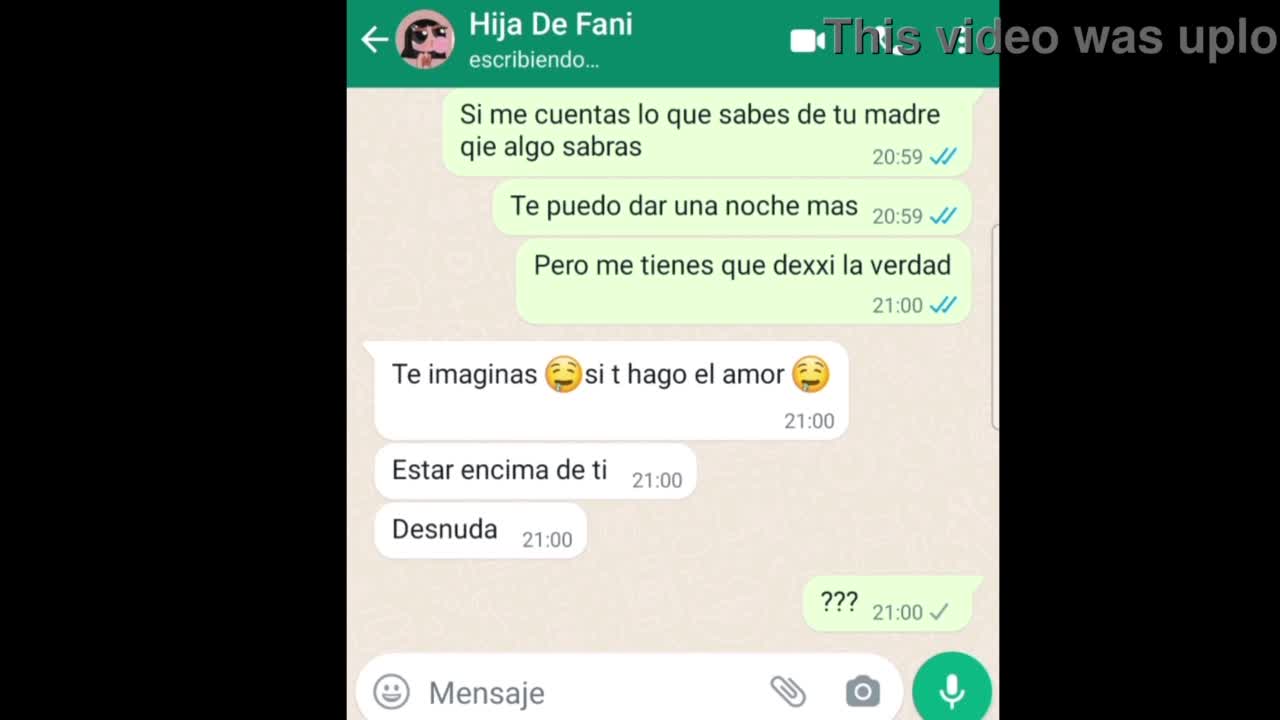Open the contact's profile picture
This screenshot has height=720, width=1280.
pyautogui.click(x=425, y=40)
